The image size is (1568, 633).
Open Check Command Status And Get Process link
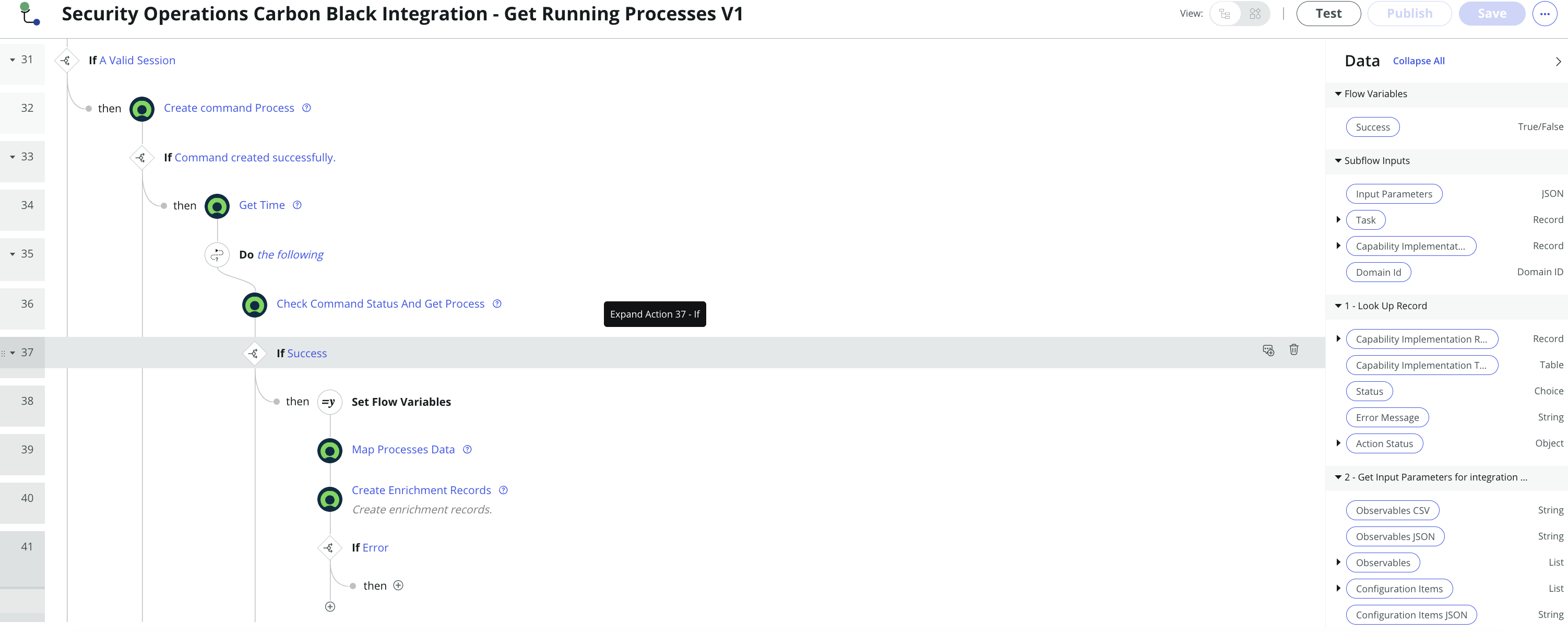coord(381,303)
